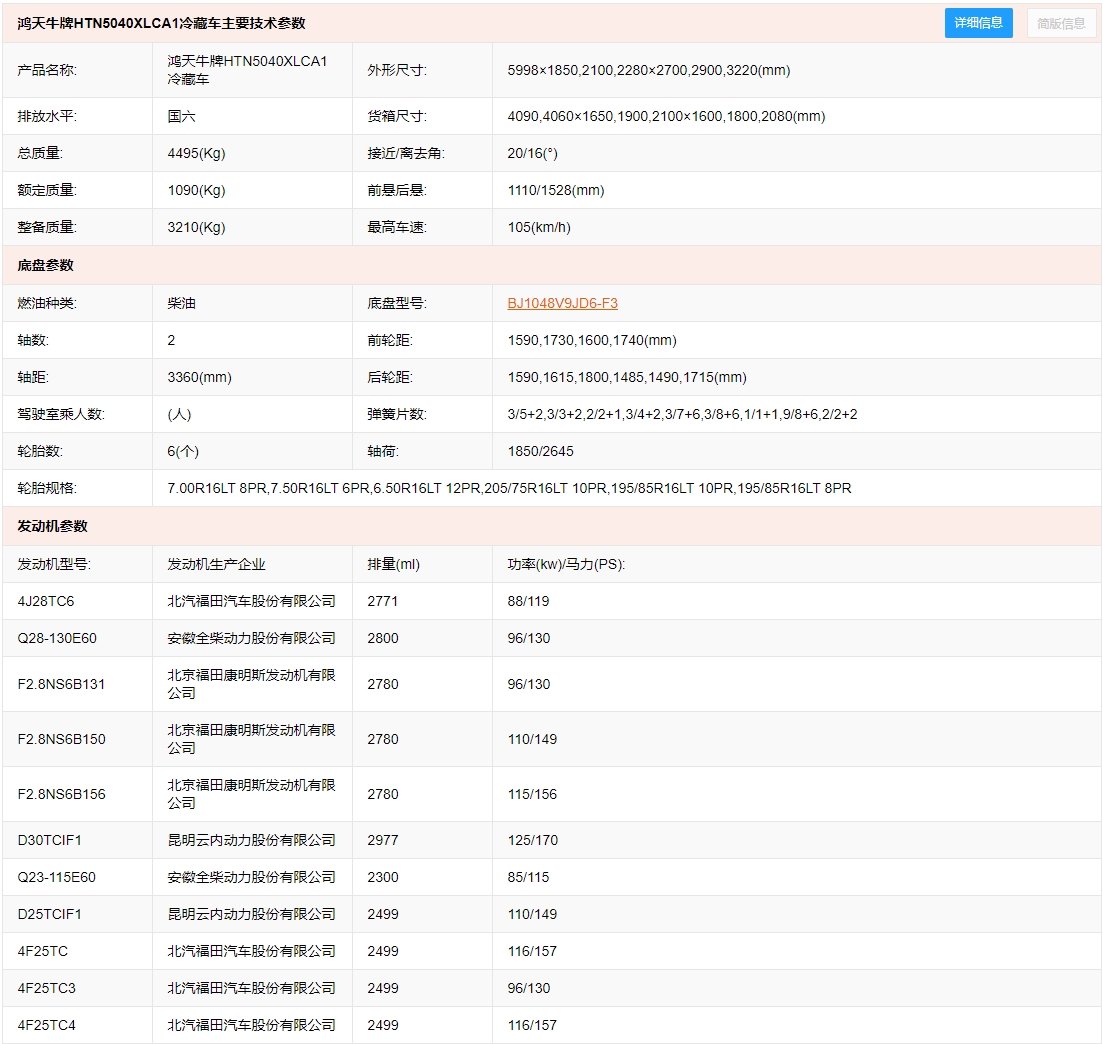
Task: Switch to the 详细信息 tab
Action: 978,23
